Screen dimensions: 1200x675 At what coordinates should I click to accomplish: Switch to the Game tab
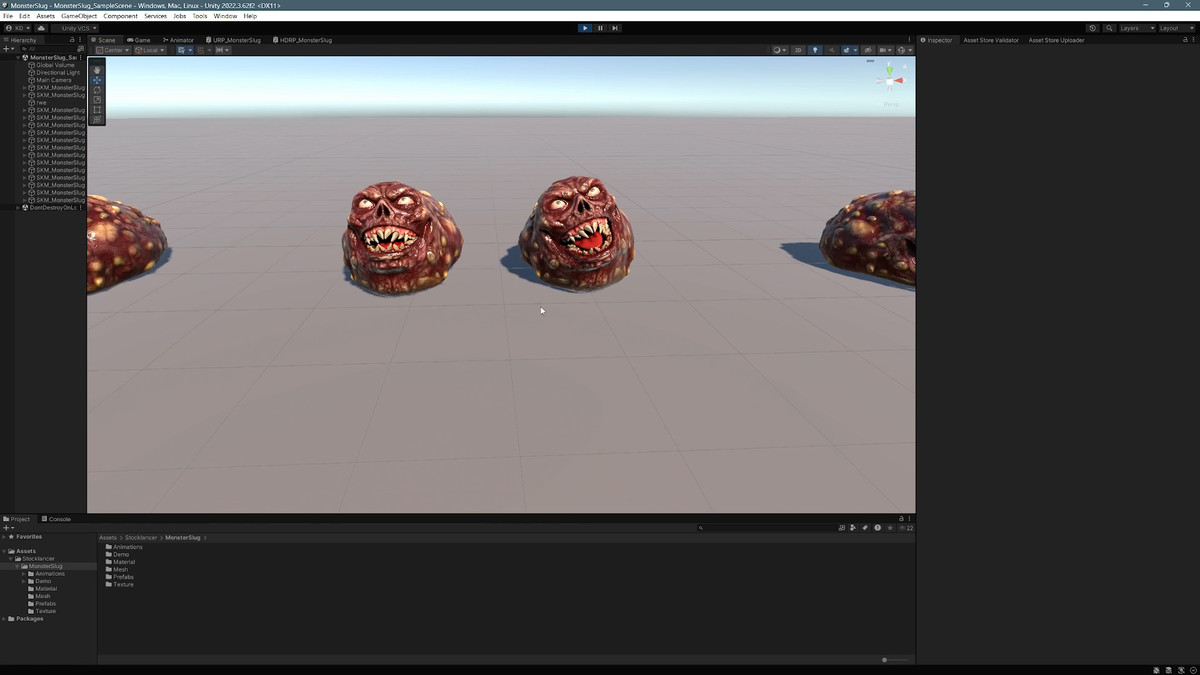pos(139,40)
